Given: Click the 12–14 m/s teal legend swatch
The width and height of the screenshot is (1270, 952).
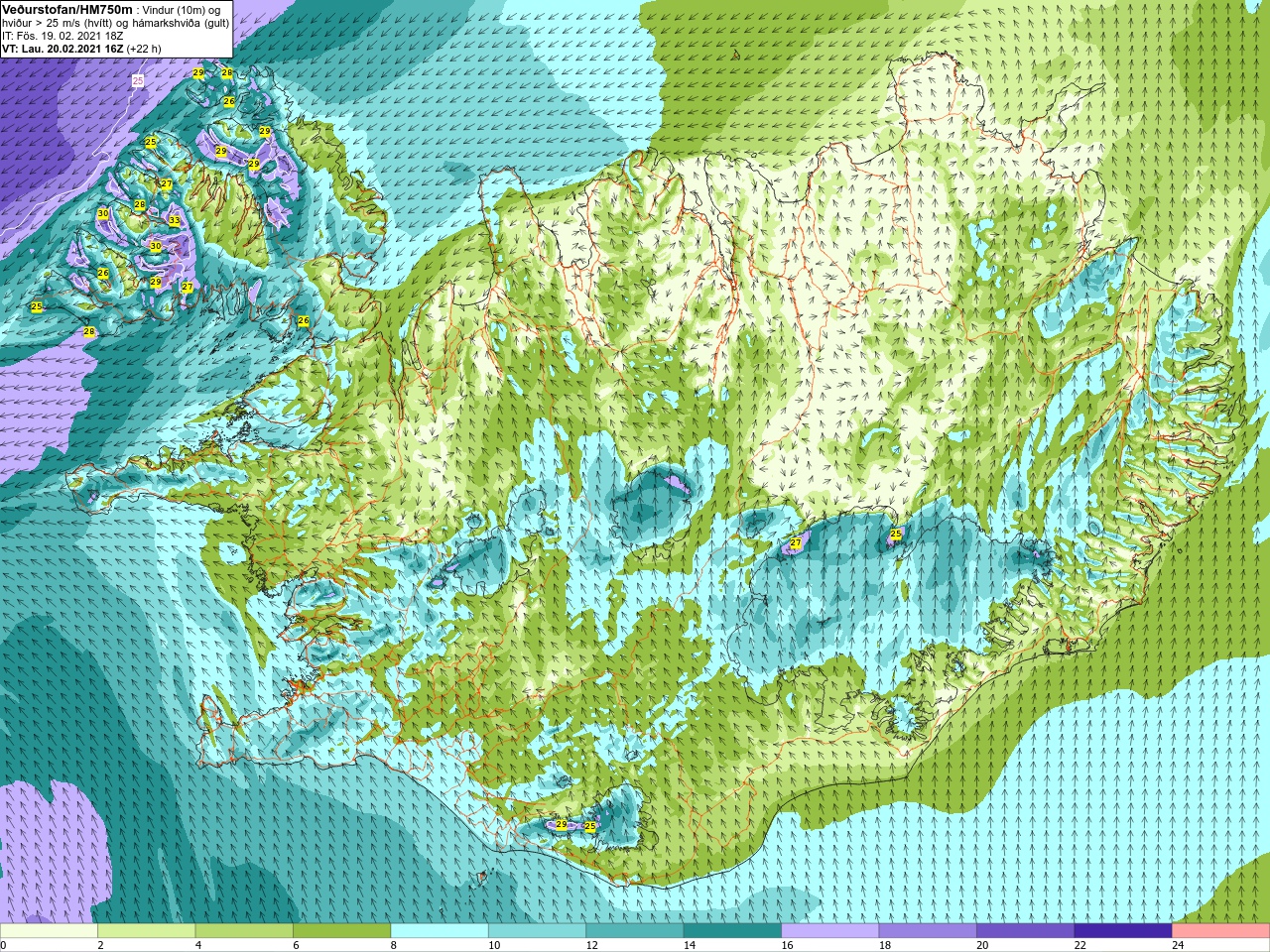Looking at the screenshot, I should (x=635, y=931).
